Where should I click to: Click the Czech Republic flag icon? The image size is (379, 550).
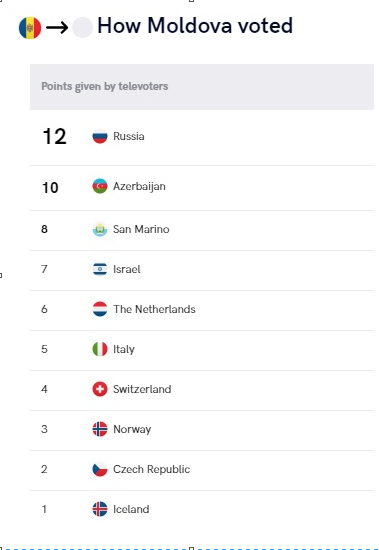pos(100,469)
